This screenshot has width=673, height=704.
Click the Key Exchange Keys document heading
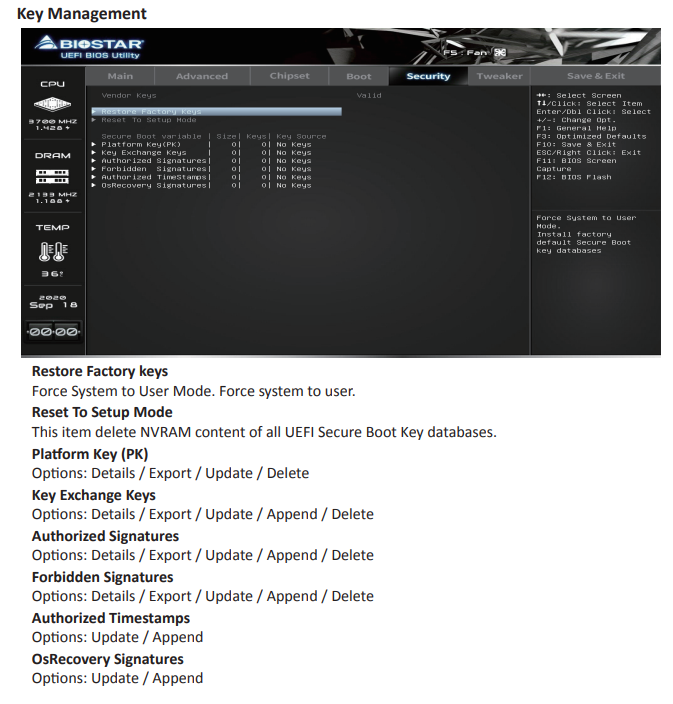point(93,495)
